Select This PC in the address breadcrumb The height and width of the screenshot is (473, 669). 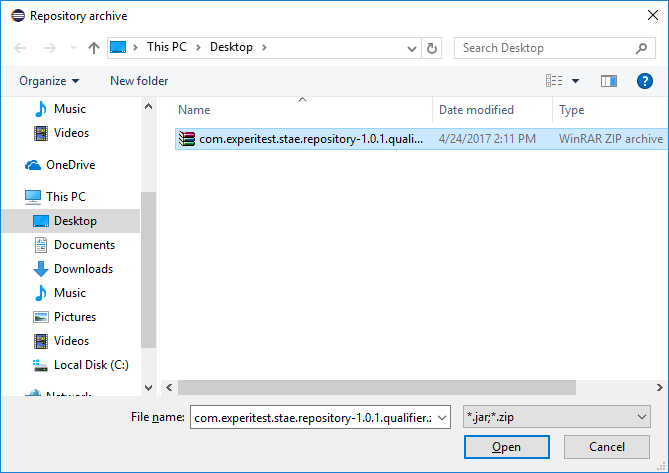167,47
